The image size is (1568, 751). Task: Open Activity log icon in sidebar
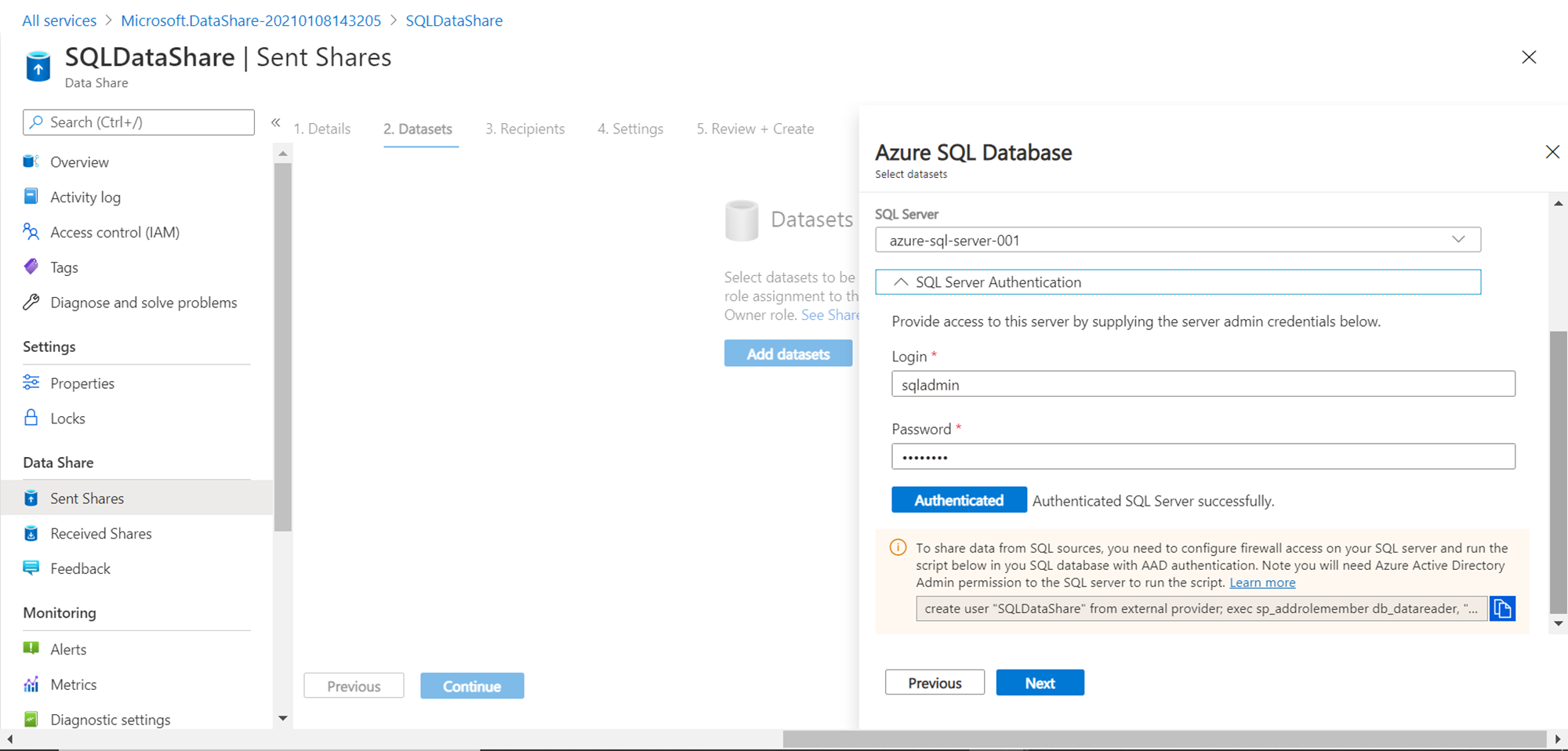31,196
